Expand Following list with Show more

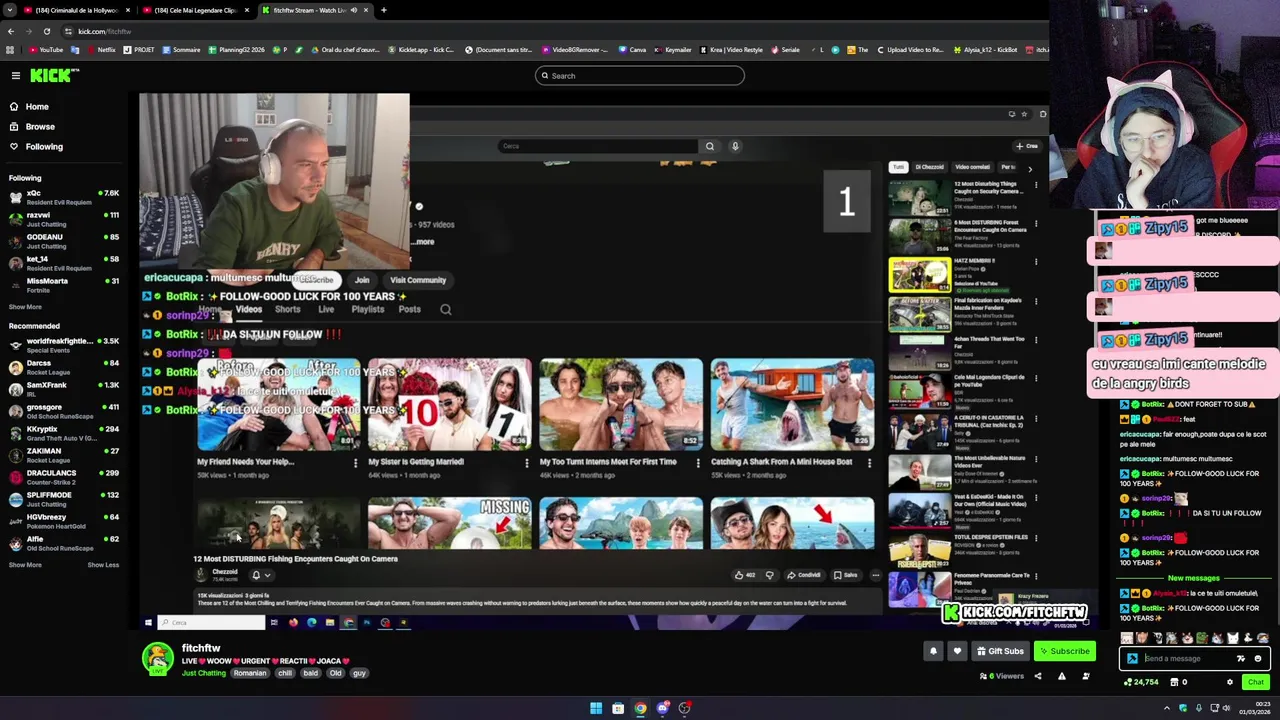[x=25, y=307]
